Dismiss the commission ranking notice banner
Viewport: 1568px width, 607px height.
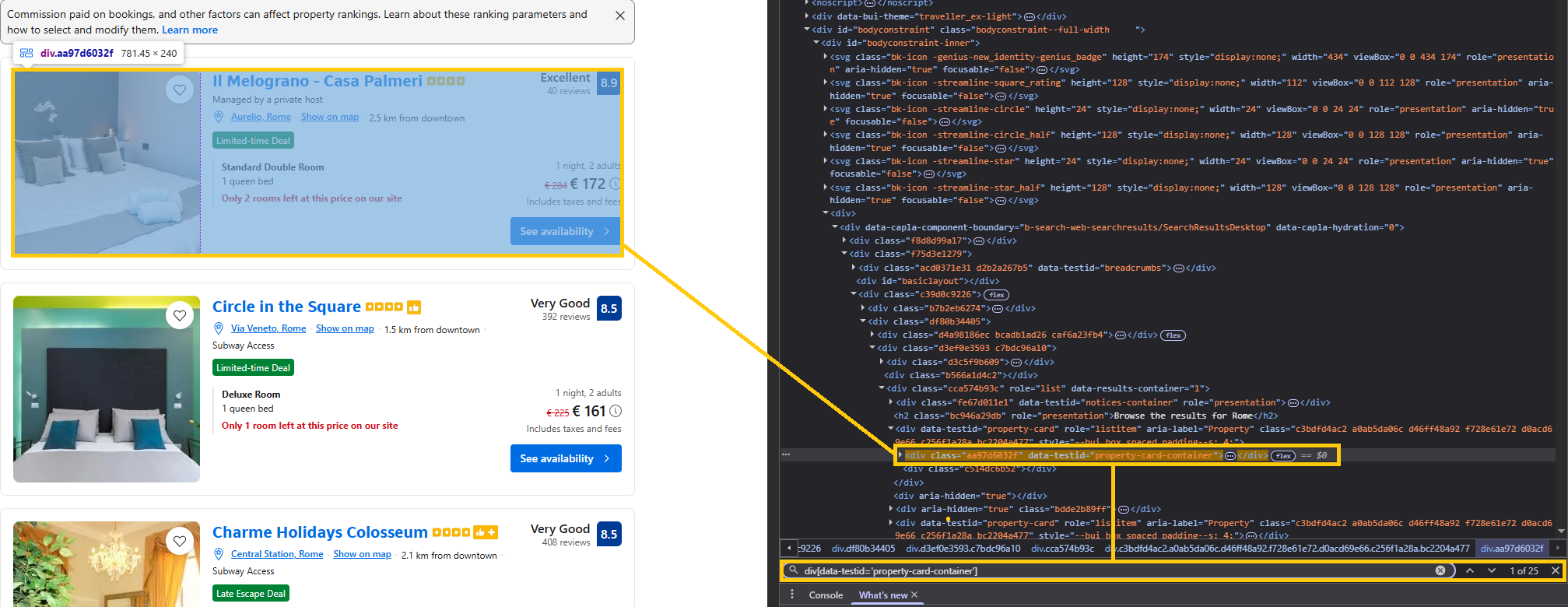620,16
